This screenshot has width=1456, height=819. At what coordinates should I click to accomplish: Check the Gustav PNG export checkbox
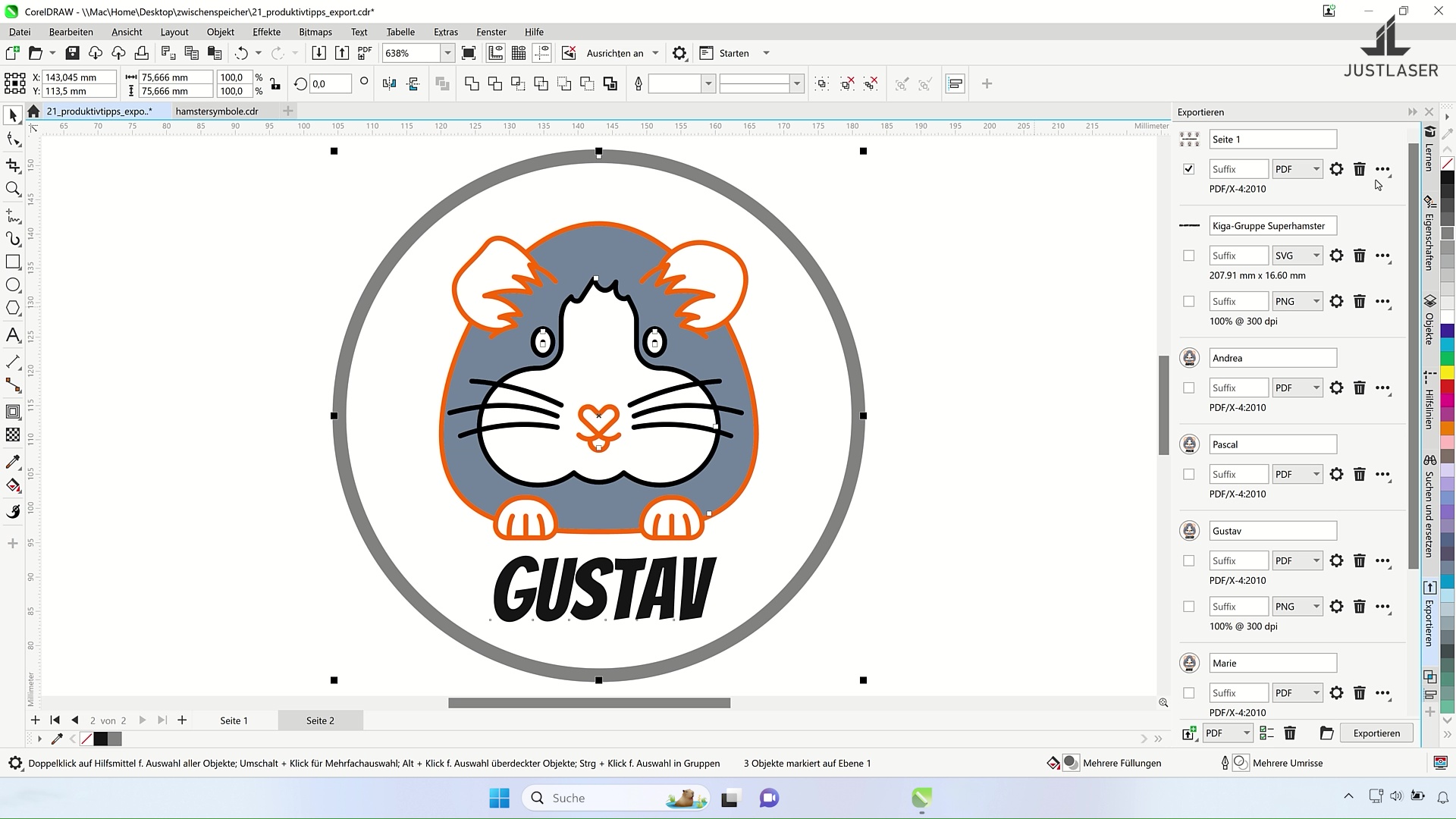tap(1188, 607)
